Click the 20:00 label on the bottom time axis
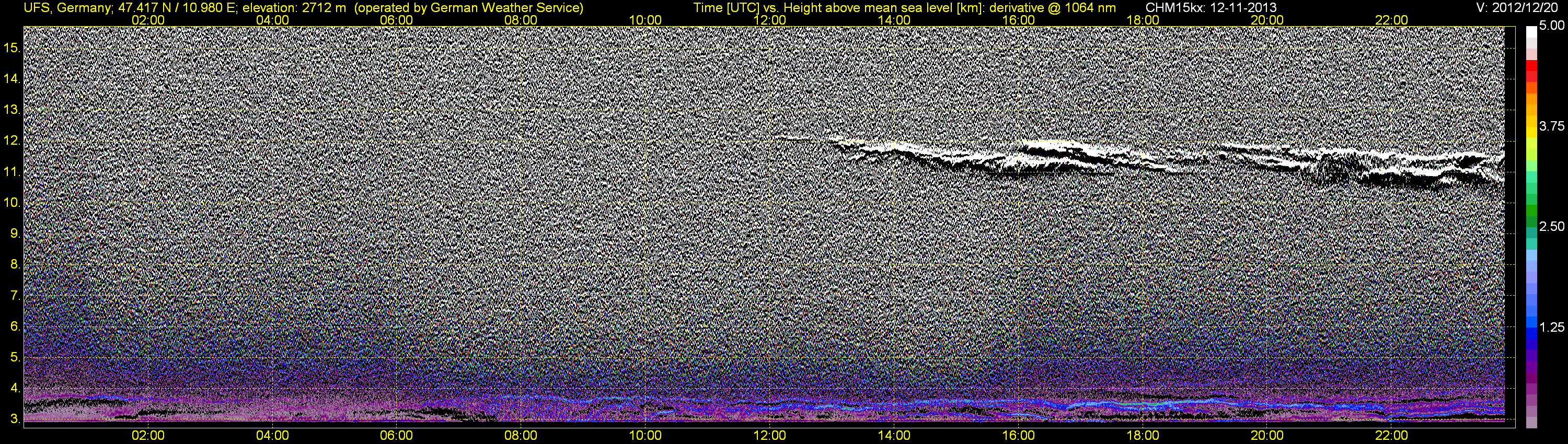Screen dimensions: 1568x444 tap(1267, 436)
